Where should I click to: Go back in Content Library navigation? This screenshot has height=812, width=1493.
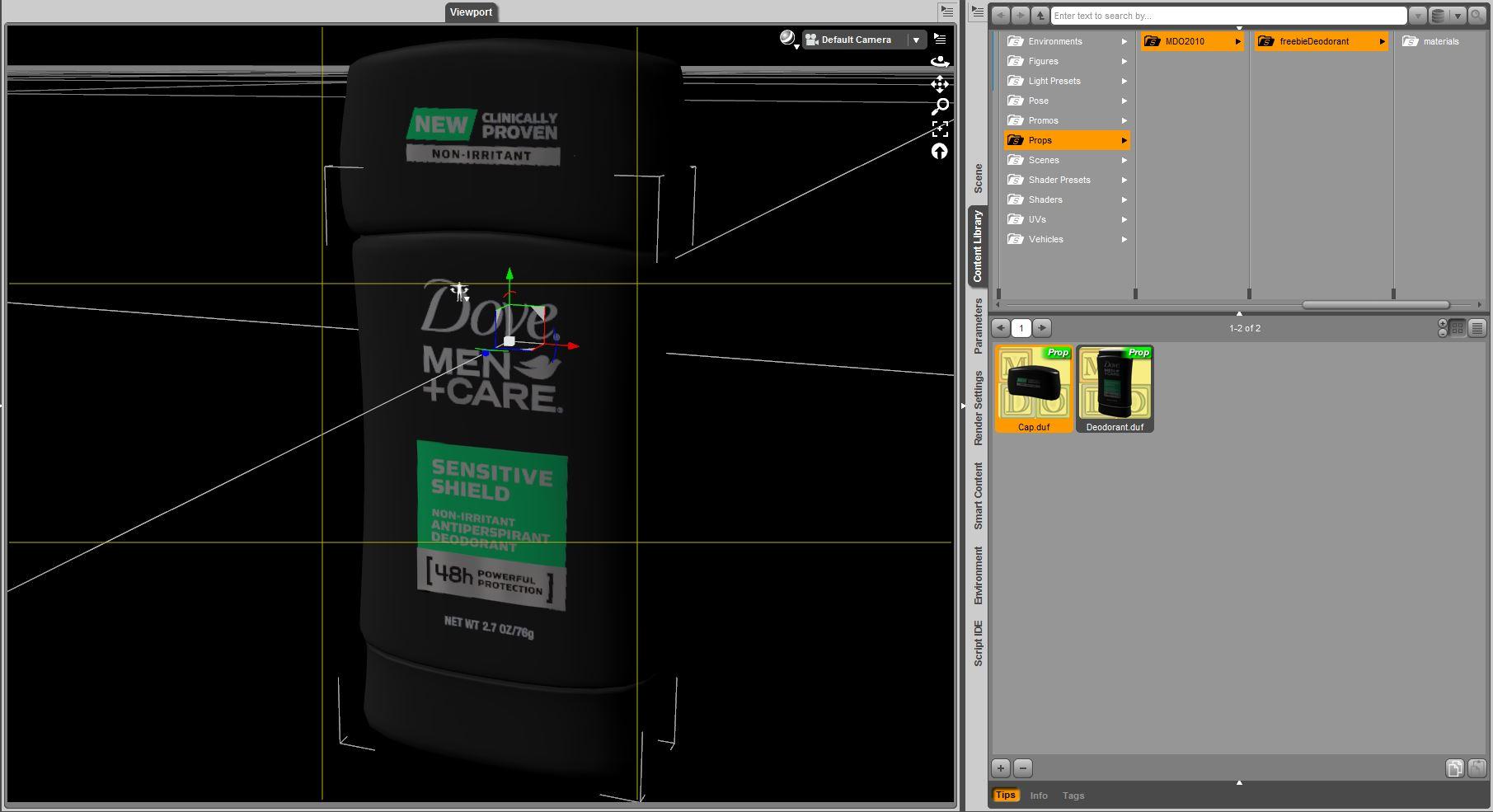[1000, 16]
